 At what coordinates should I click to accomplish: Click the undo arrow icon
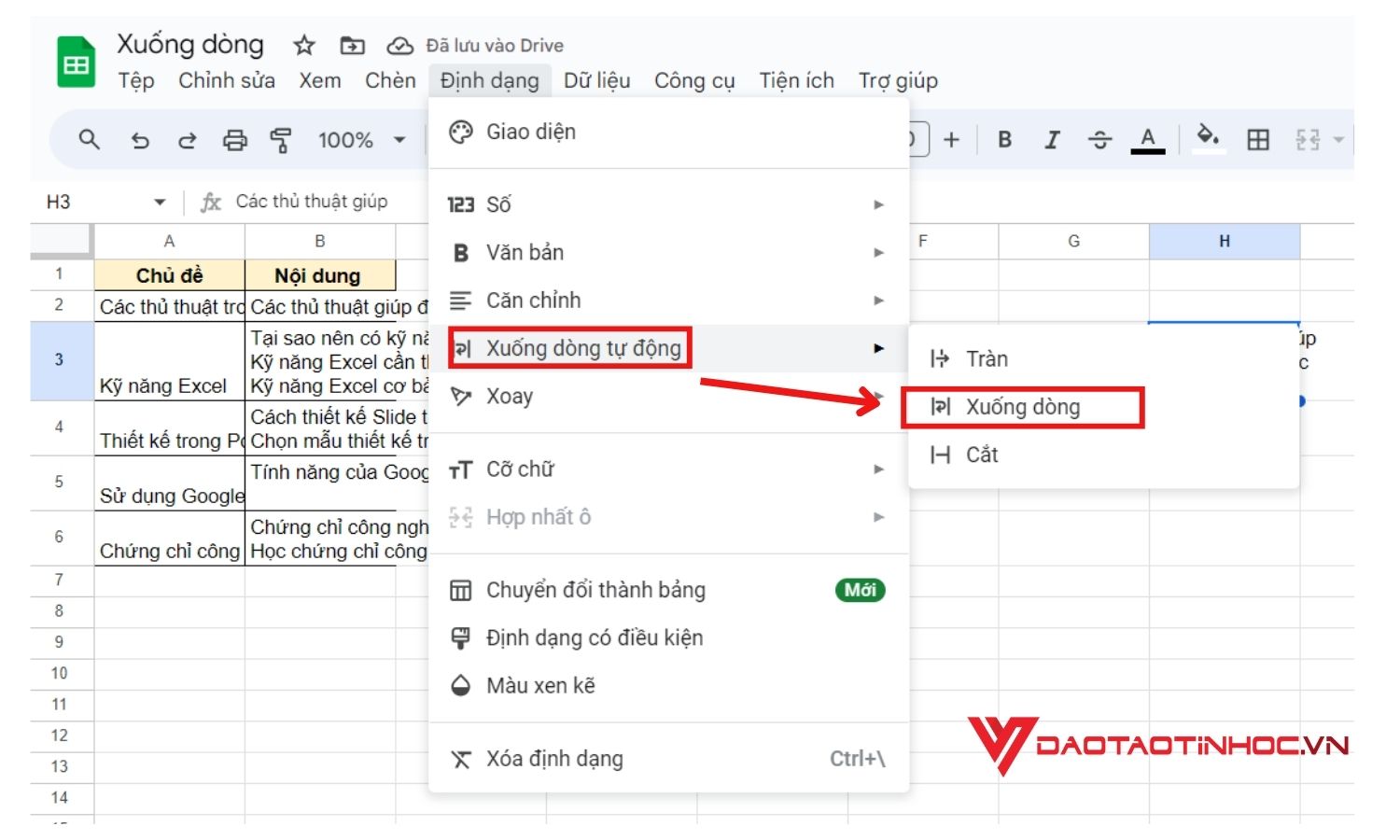tap(140, 140)
